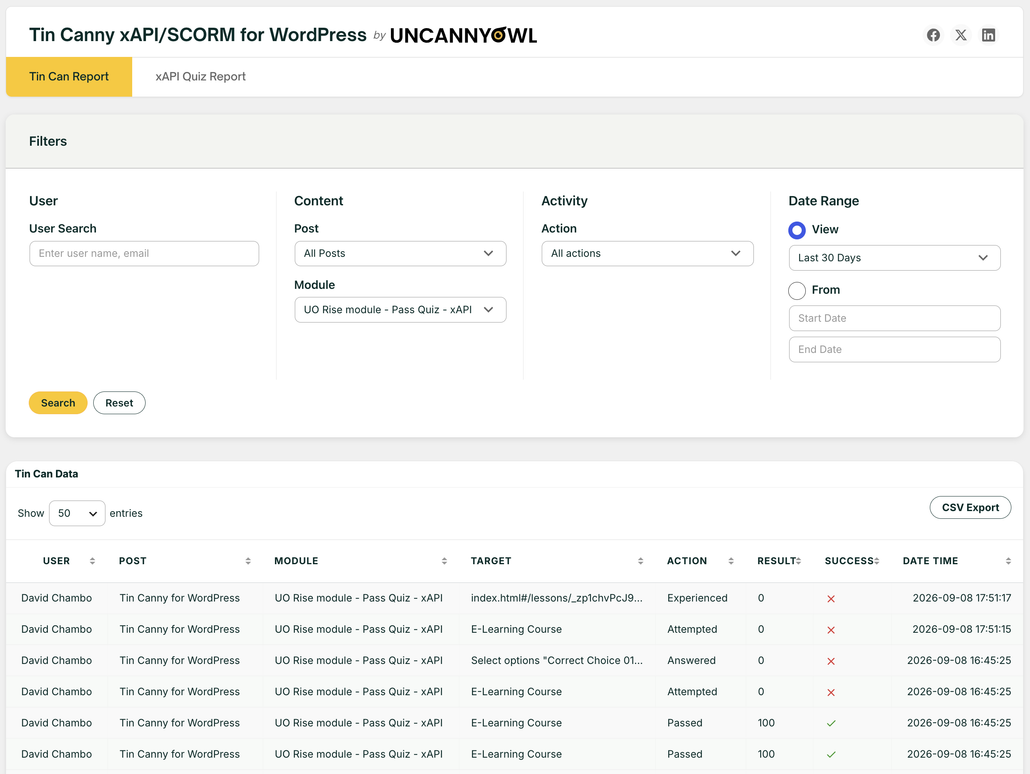Screen dimensions: 1030x774
Task: Click the date 2026-09-08 17:51:15
Action: pos(962,629)
